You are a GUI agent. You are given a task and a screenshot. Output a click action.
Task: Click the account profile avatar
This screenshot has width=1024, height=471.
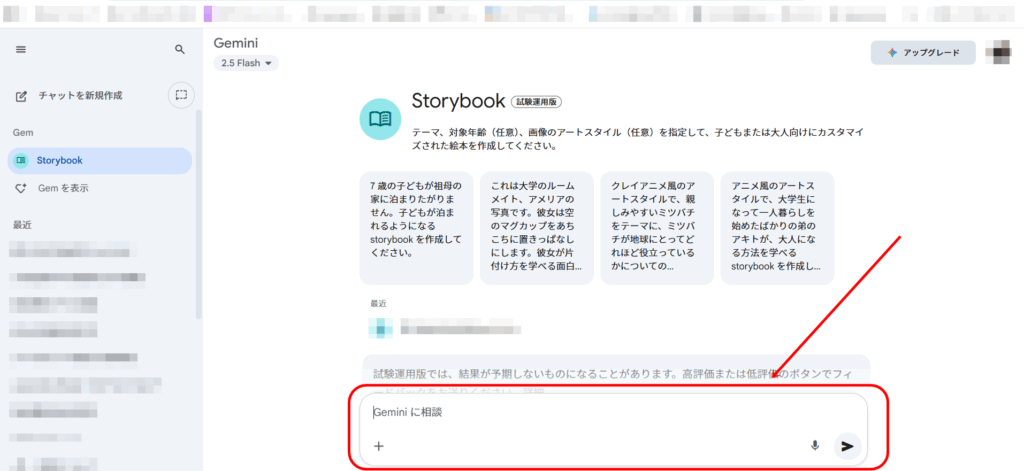998,52
